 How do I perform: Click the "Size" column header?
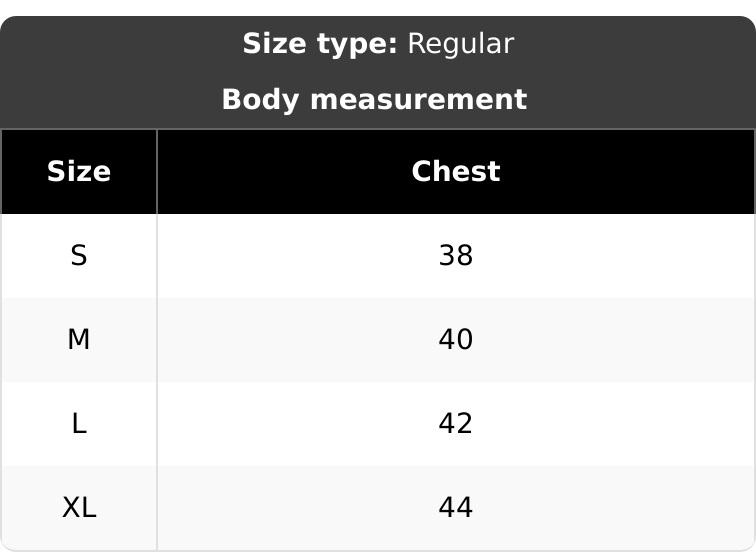coord(79,172)
